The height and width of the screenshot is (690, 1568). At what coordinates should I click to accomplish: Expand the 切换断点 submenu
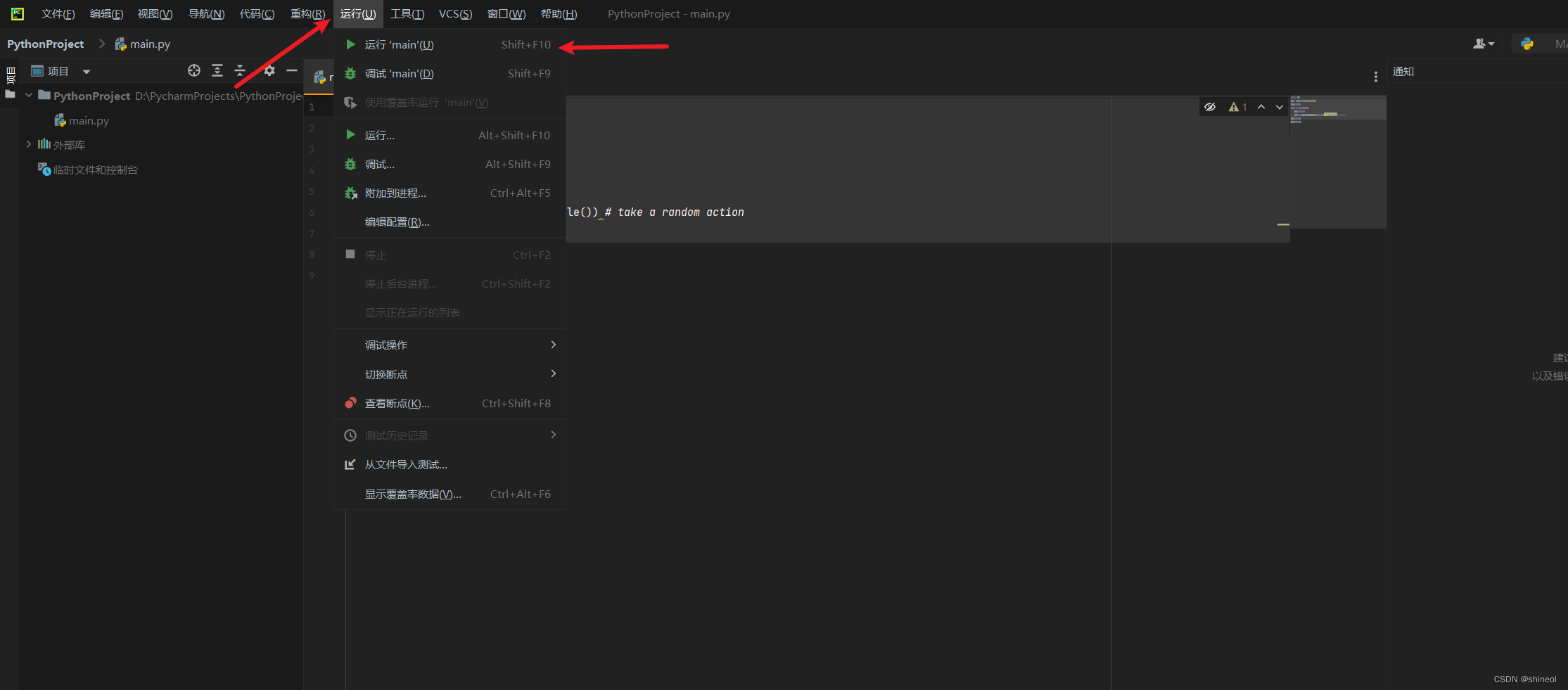450,374
